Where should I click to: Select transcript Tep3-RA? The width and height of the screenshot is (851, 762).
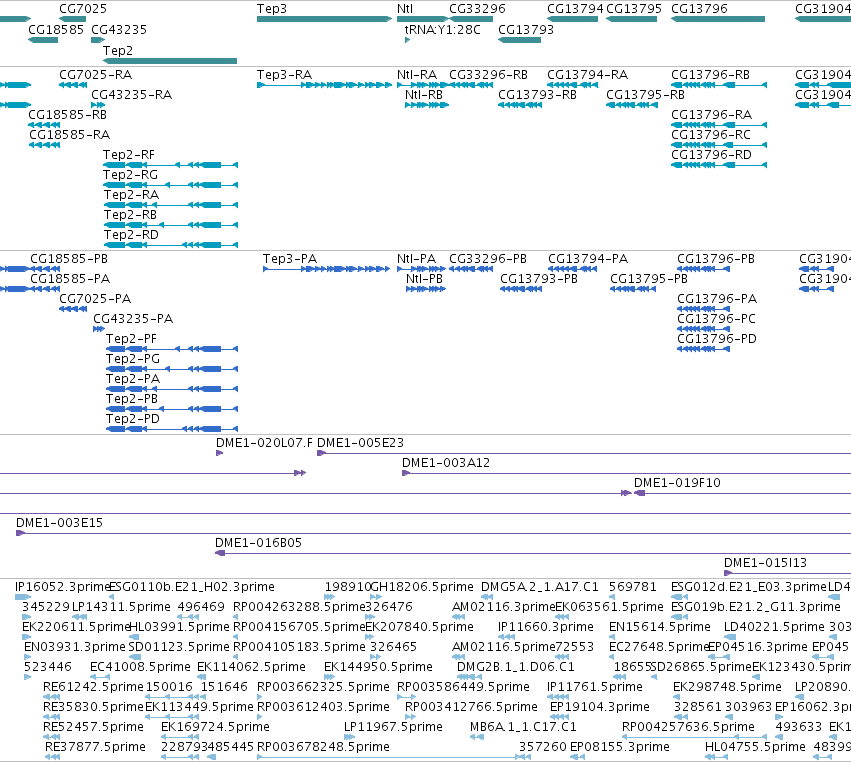[284, 74]
